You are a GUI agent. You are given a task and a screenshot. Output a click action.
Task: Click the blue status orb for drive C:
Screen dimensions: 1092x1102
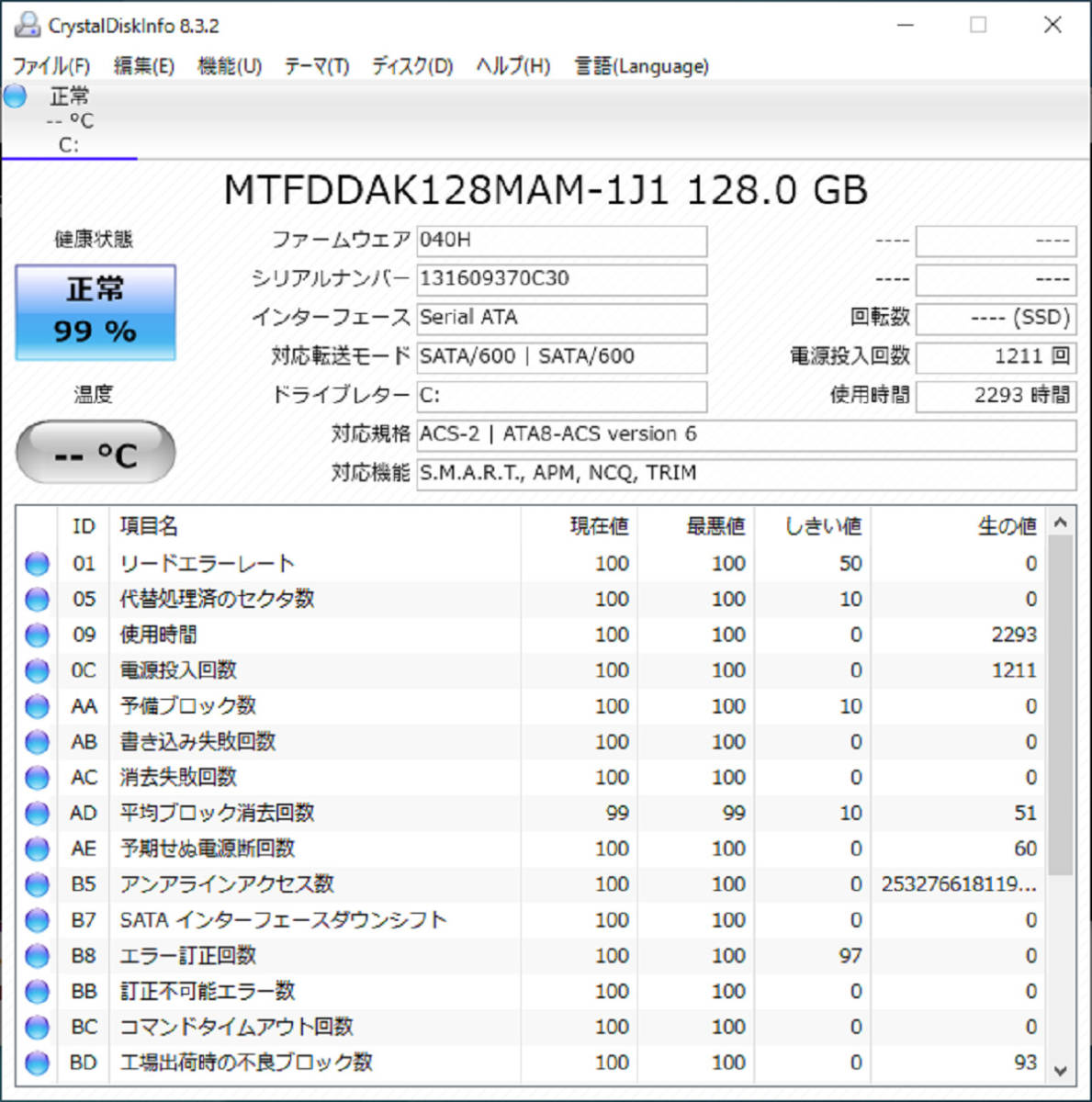(x=16, y=96)
